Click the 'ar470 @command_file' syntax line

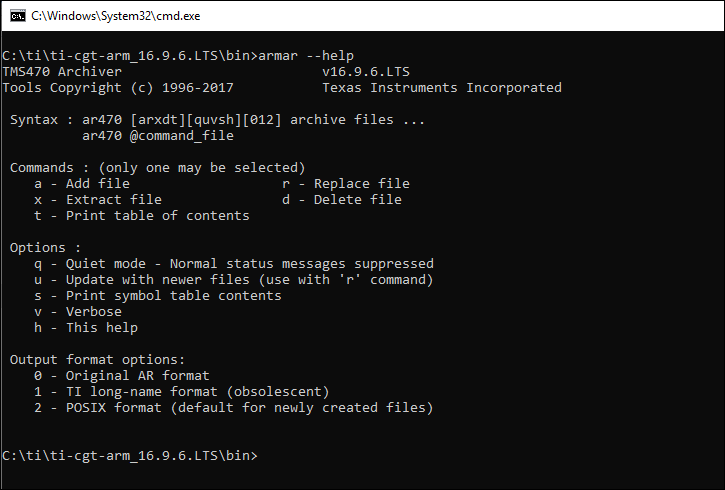click(x=157, y=136)
